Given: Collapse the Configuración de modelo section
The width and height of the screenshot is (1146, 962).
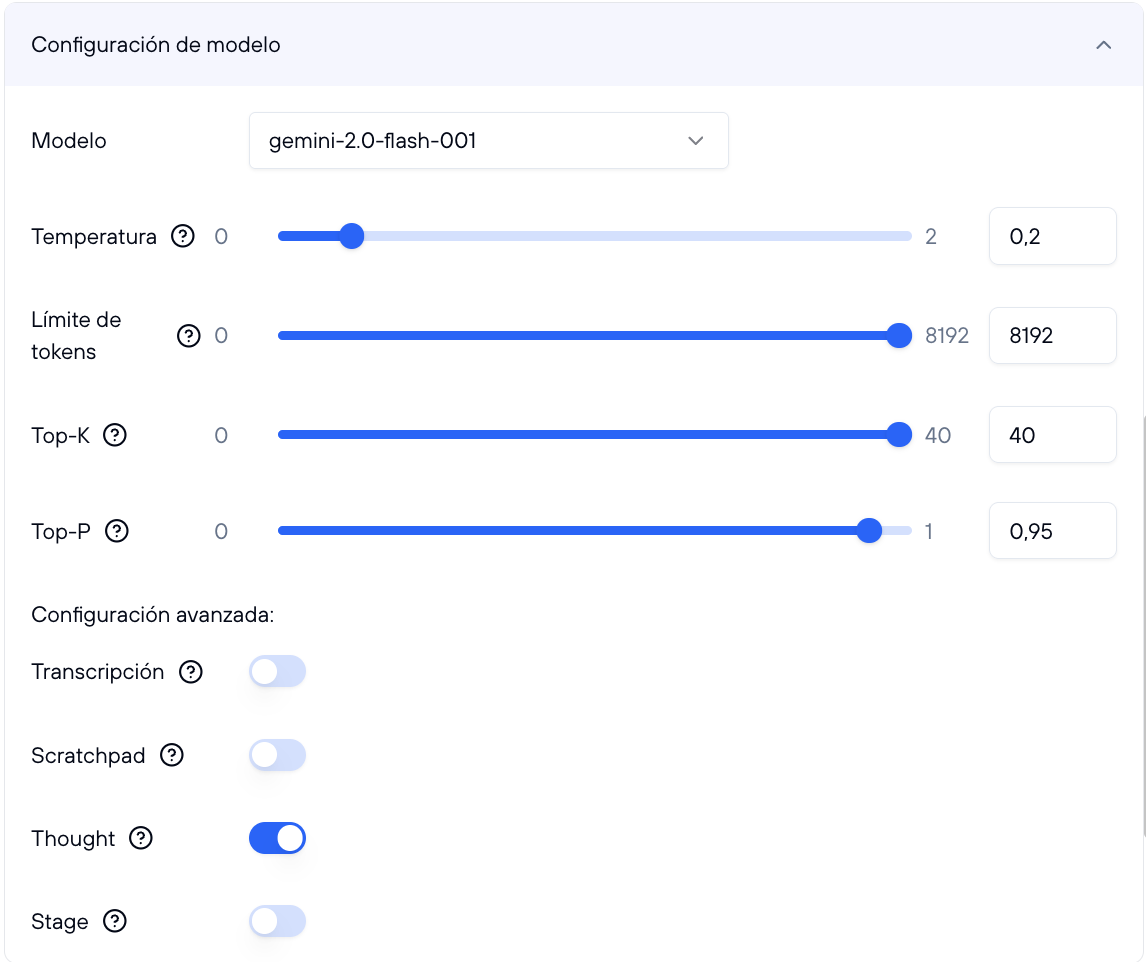Looking at the screenshot, I should tap(1104, 45).
